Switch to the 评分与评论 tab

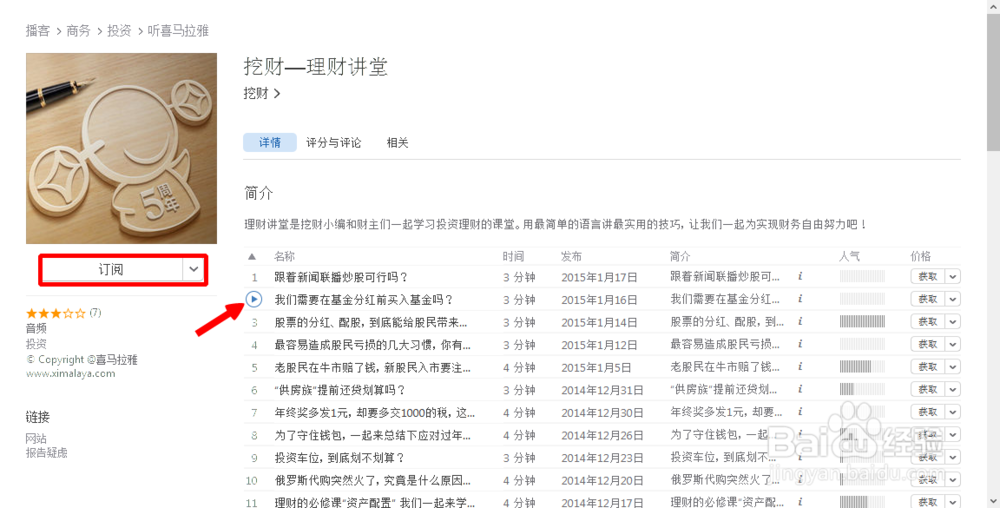334,143
